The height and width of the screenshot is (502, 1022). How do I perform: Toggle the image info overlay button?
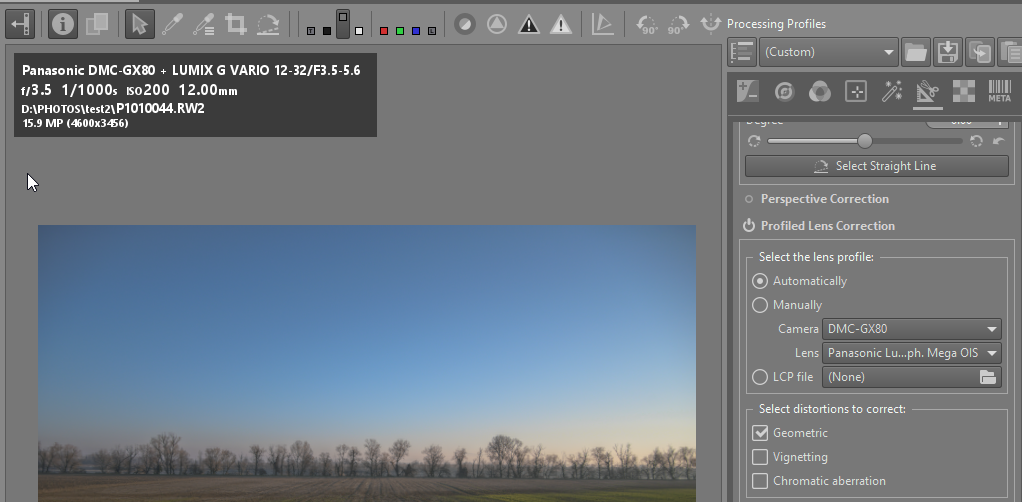[63, 23]
